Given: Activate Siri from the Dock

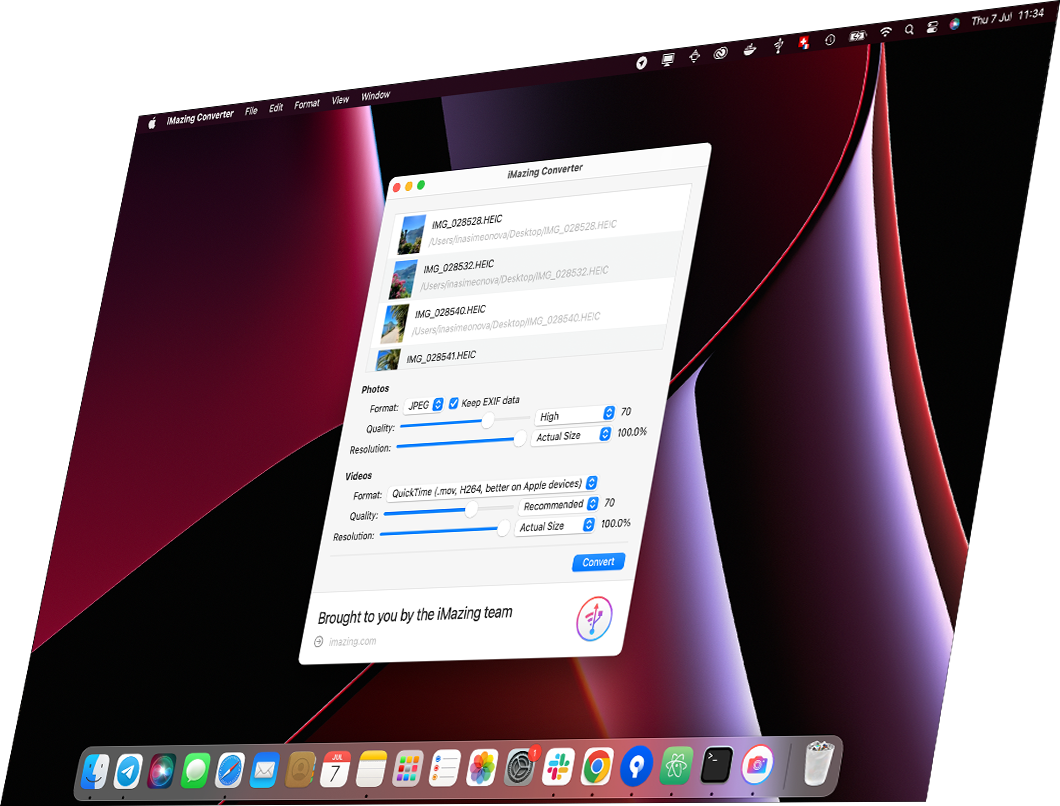Looking at the screenshot, I should point(159,772).
